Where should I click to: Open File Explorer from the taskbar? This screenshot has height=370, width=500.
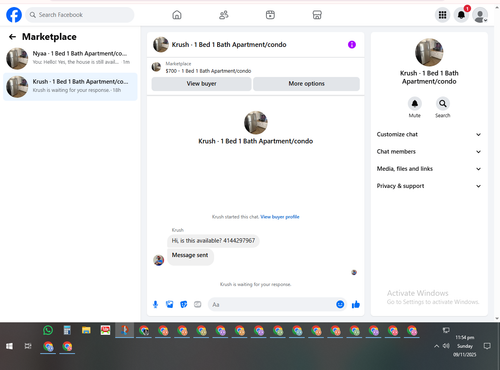point(86,330)
